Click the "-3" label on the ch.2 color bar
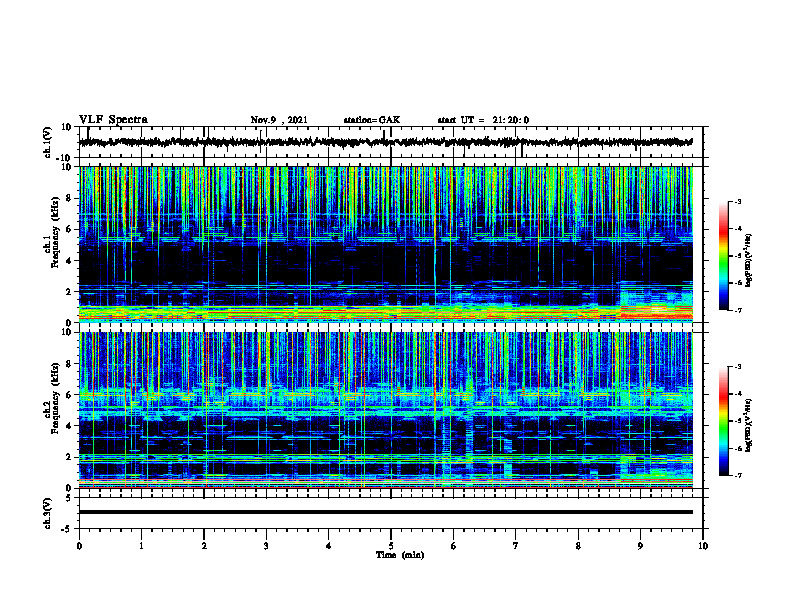792x612 pixels. coord(737,367)
